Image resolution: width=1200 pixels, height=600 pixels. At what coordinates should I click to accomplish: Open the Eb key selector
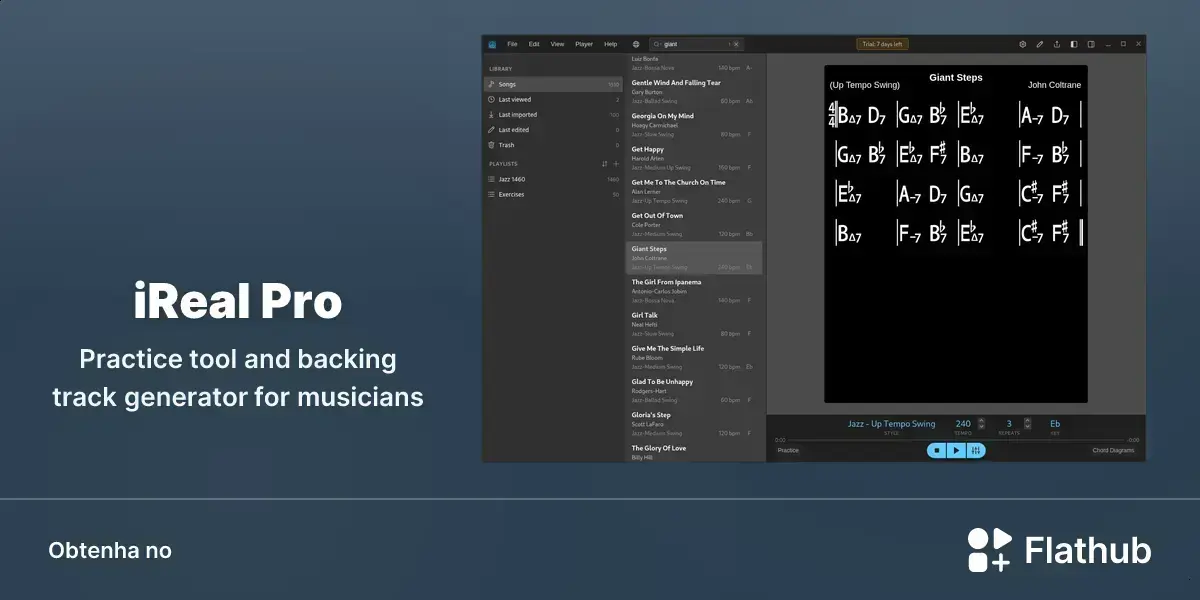[x=1055, y=424]
